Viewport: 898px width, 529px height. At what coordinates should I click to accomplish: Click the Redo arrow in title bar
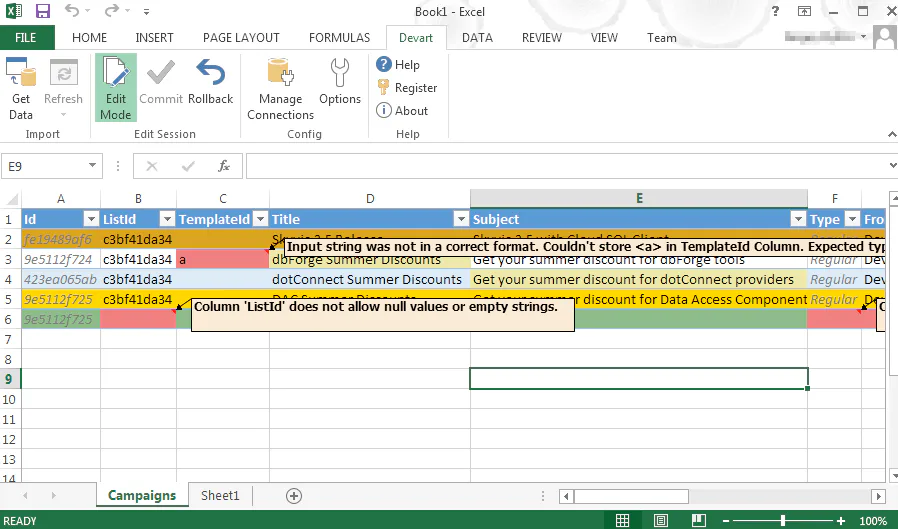click(x=112, y=10)
